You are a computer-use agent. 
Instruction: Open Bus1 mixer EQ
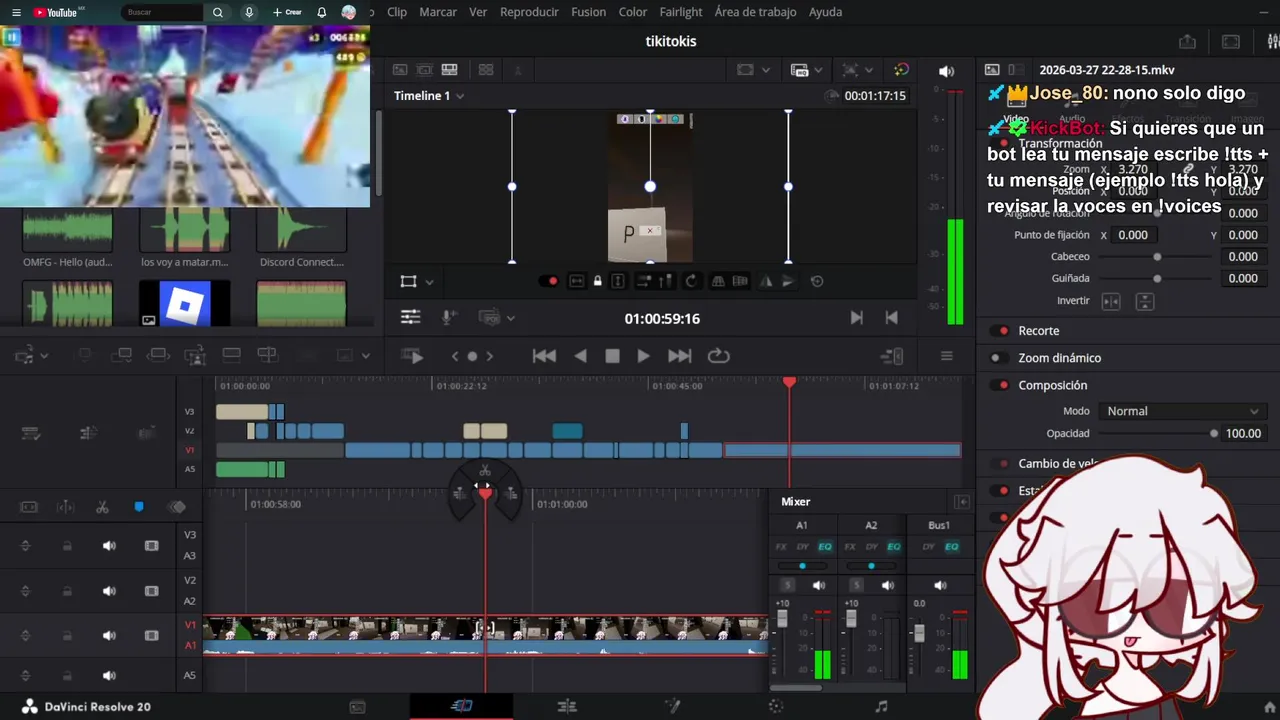[x=952, y=547]
